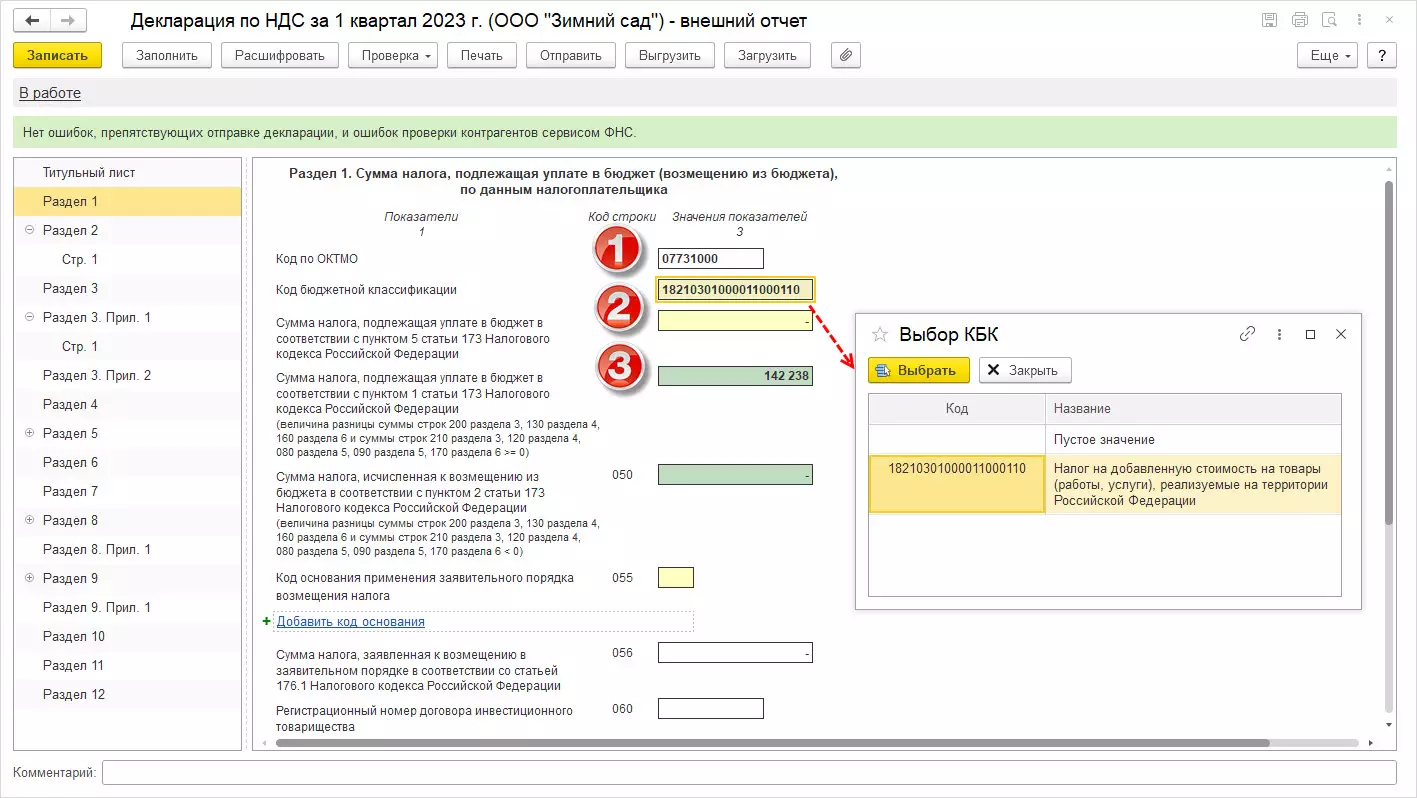
Task: Select the Пустое значение row
Action: tap(1104, 440)
